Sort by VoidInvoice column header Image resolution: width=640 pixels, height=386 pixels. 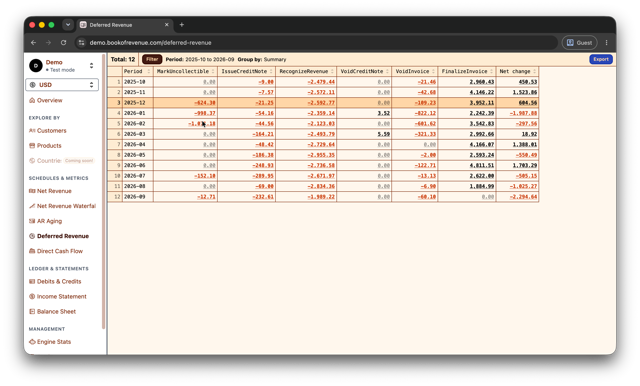click(415, 71)
